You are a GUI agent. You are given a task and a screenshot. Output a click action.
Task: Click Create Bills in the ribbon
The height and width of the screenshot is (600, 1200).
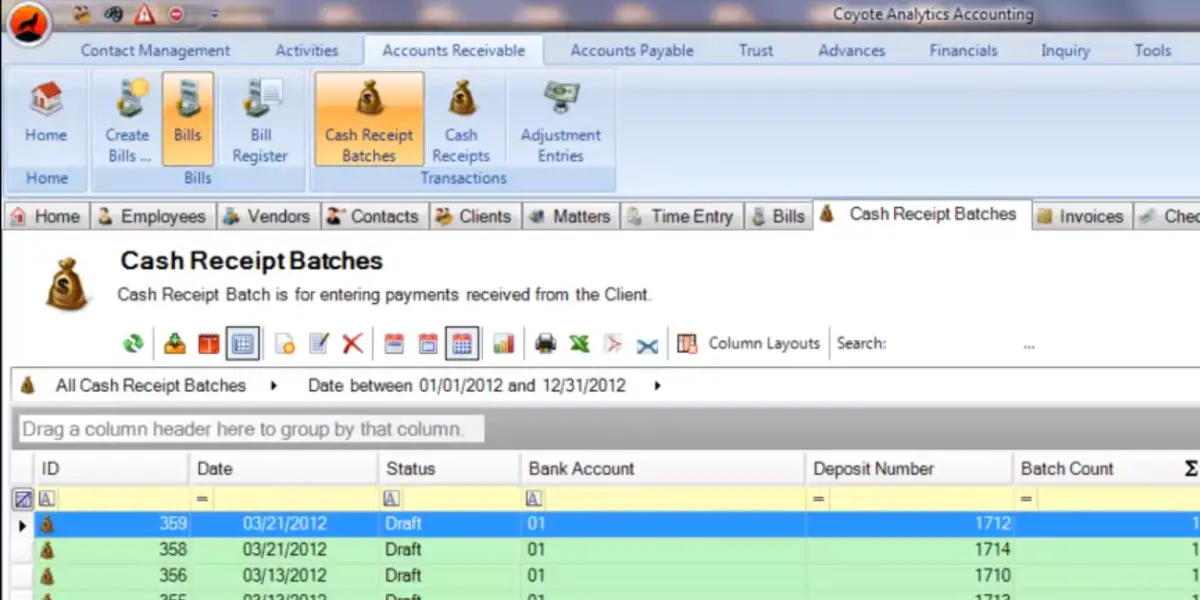pos(127,118)
